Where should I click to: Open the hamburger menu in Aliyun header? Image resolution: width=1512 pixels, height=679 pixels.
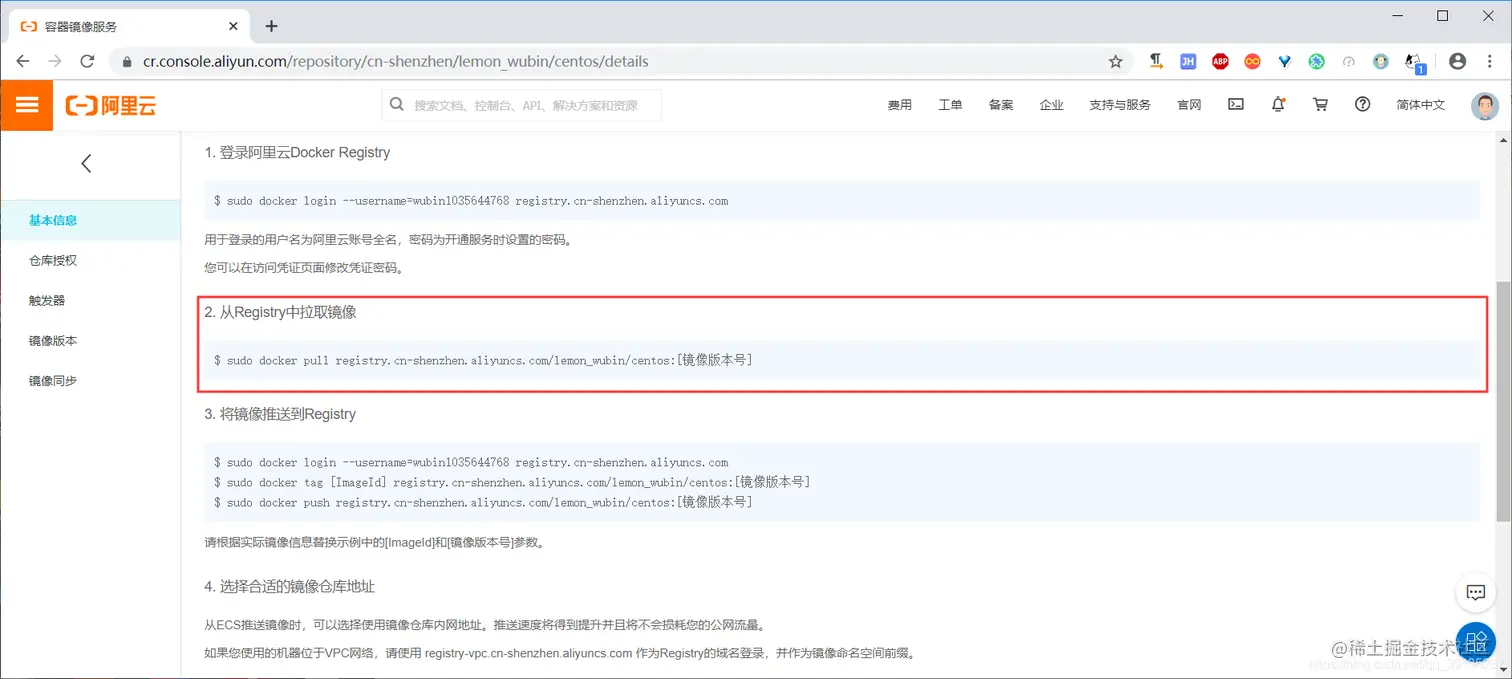click(x=27, y=105)
